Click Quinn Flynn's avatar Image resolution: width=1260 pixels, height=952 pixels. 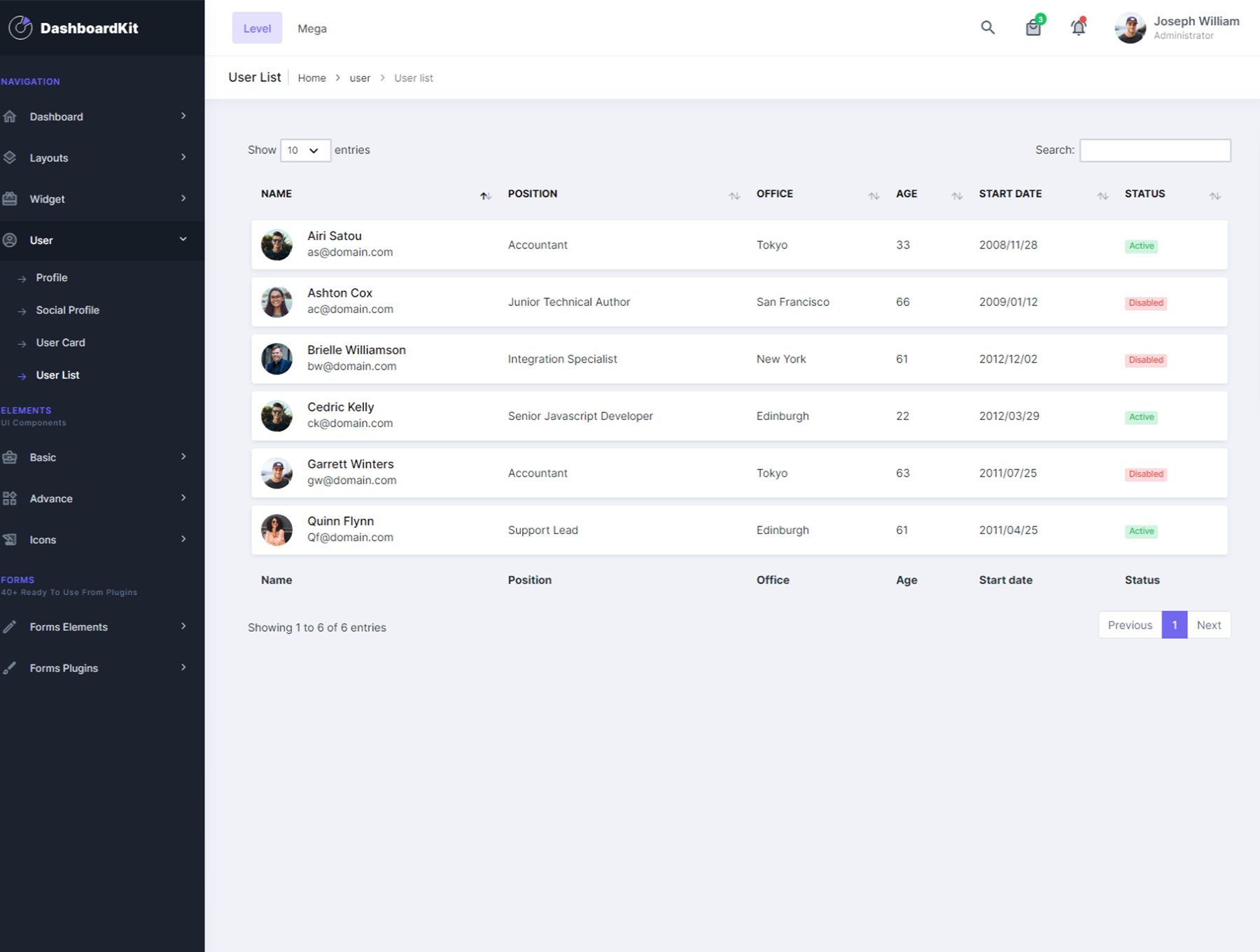click(x=276, y=530)
